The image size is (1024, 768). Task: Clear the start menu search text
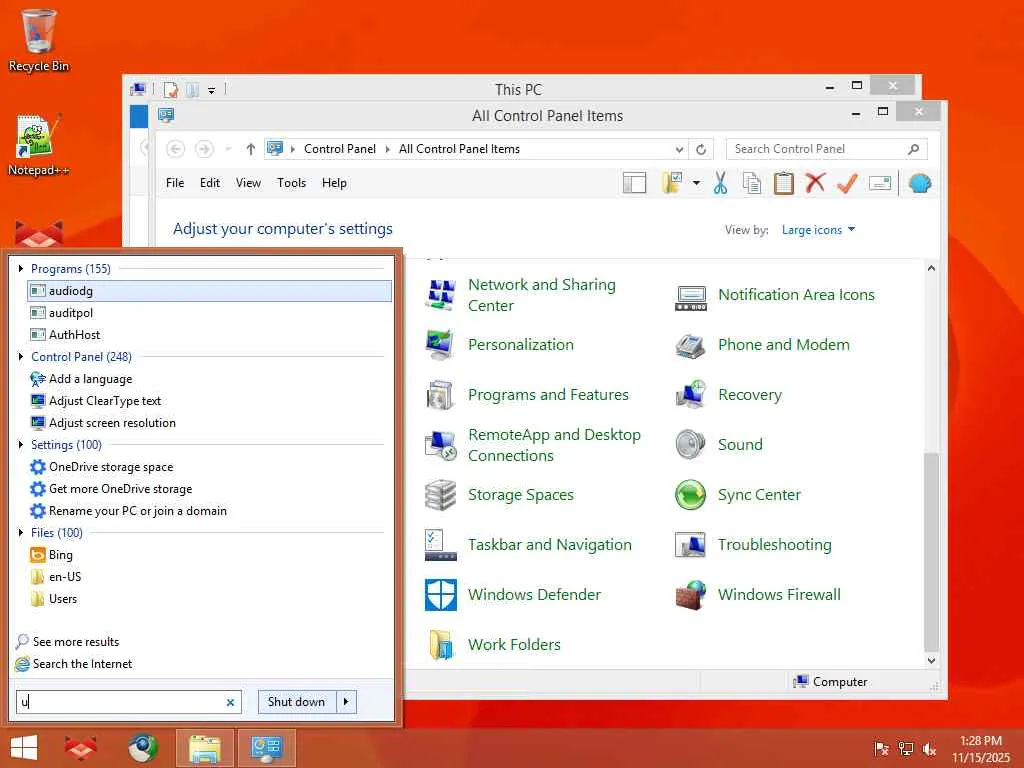pos(230,702)
